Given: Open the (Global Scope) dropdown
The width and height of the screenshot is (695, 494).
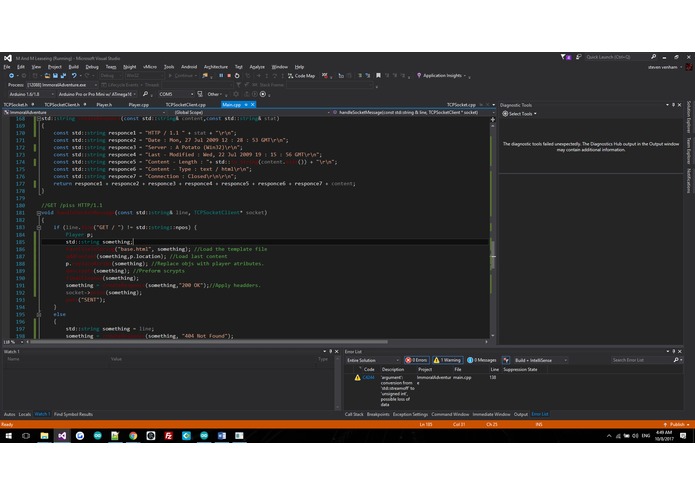Looking at the screenshot, I should [251, 113].
